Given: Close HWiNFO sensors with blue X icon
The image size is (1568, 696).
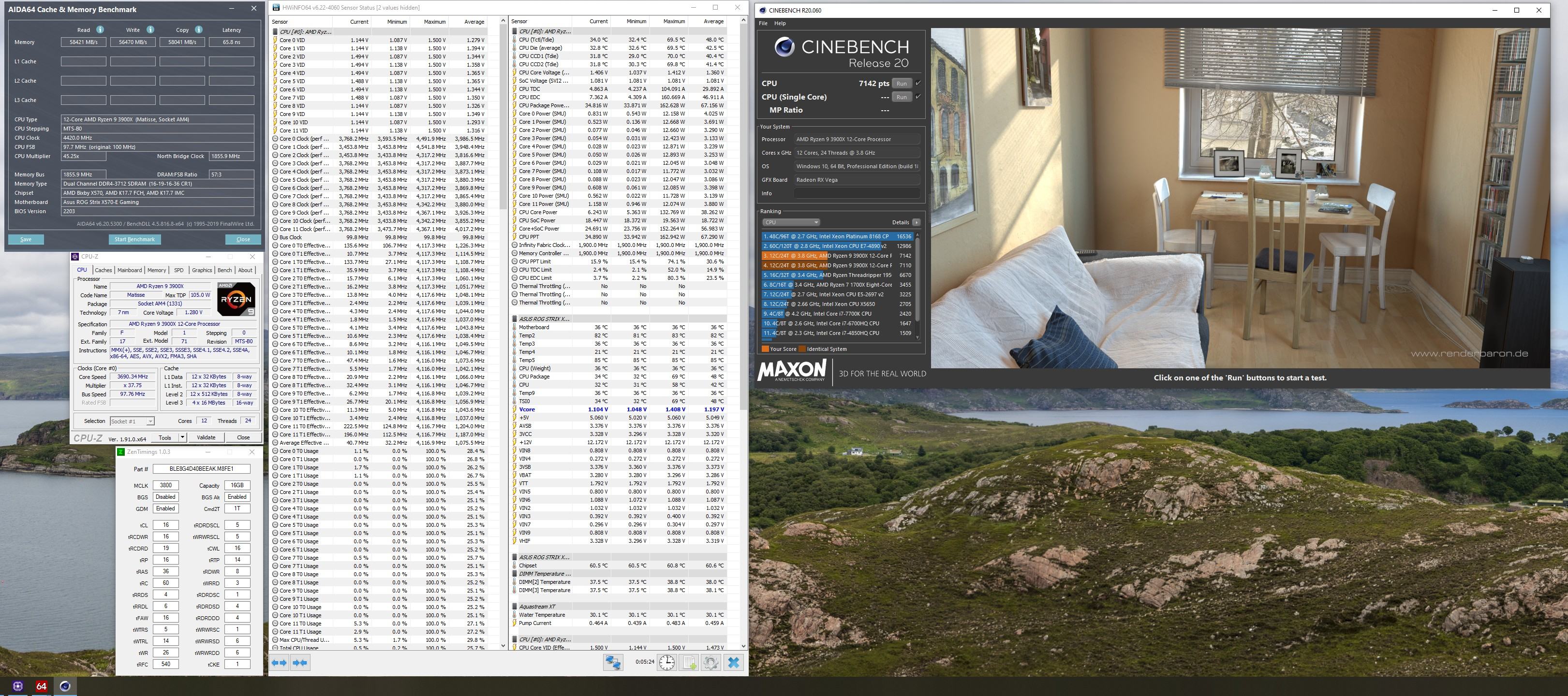Looking at the screenshot, I should click(734, 663).
